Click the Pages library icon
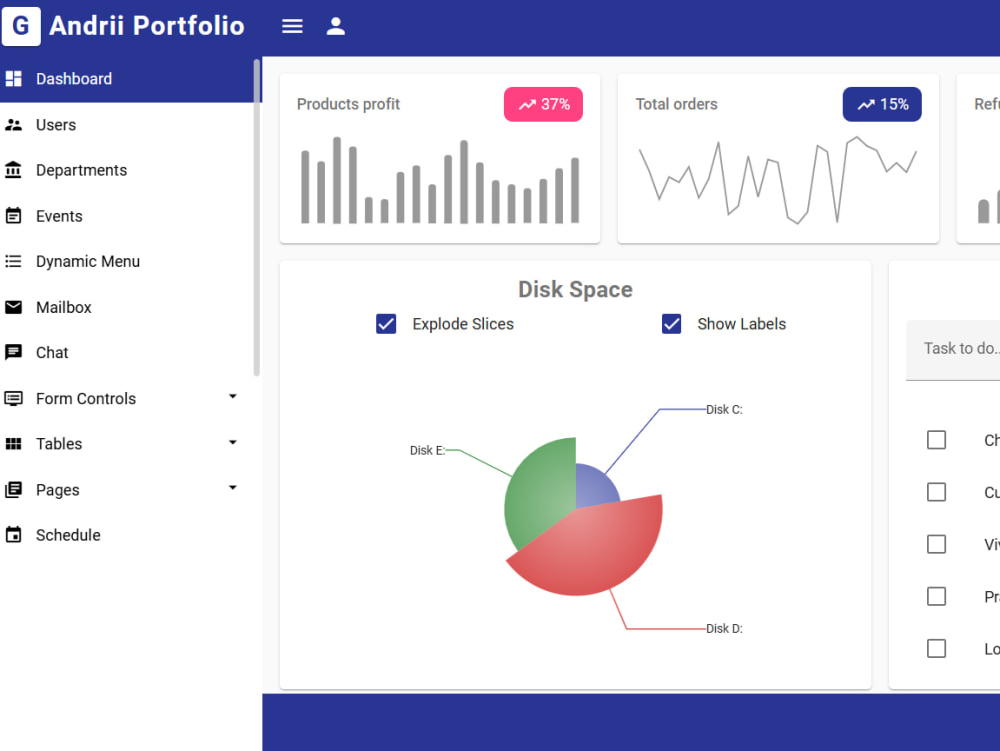 coord(13,490)
